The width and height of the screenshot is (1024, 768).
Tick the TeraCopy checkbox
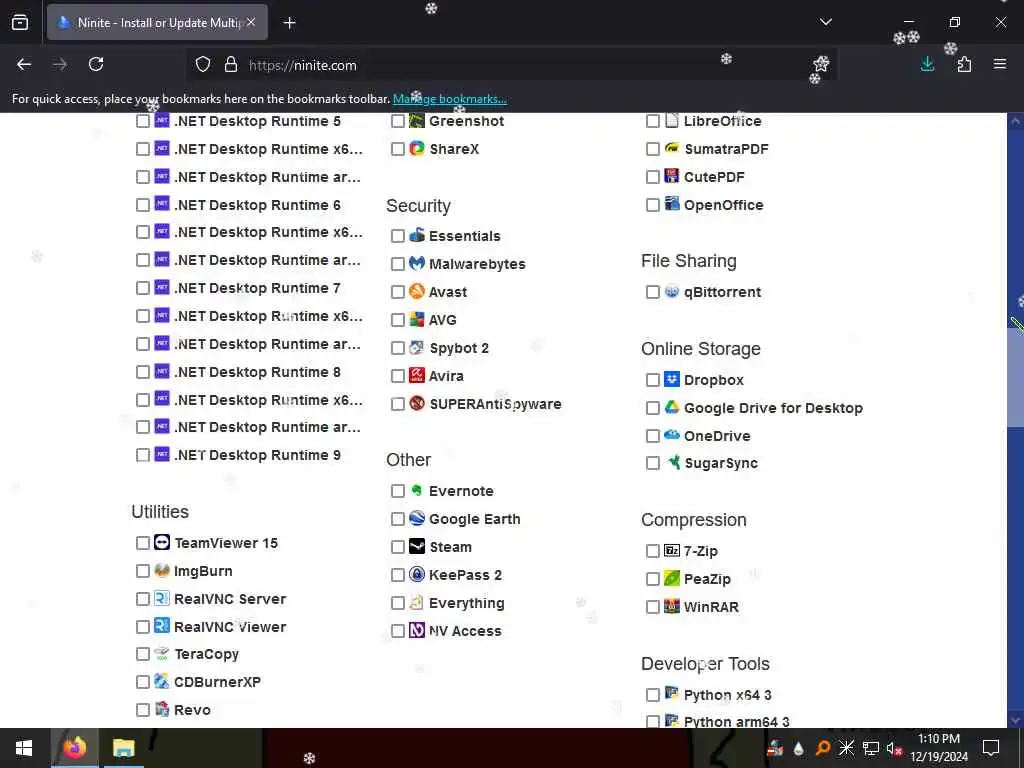[143, 654]
